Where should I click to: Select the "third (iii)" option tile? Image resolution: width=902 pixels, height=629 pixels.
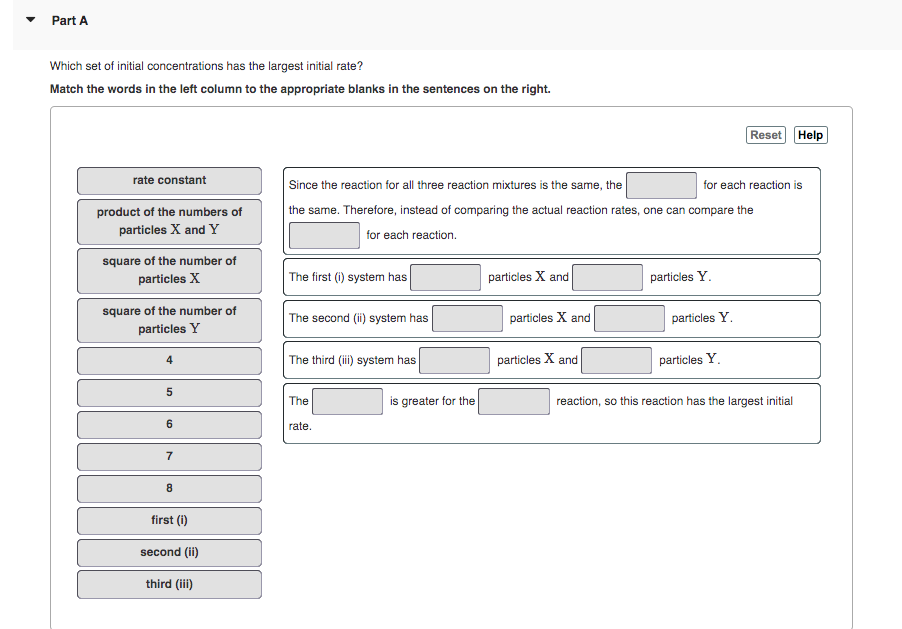168,584
